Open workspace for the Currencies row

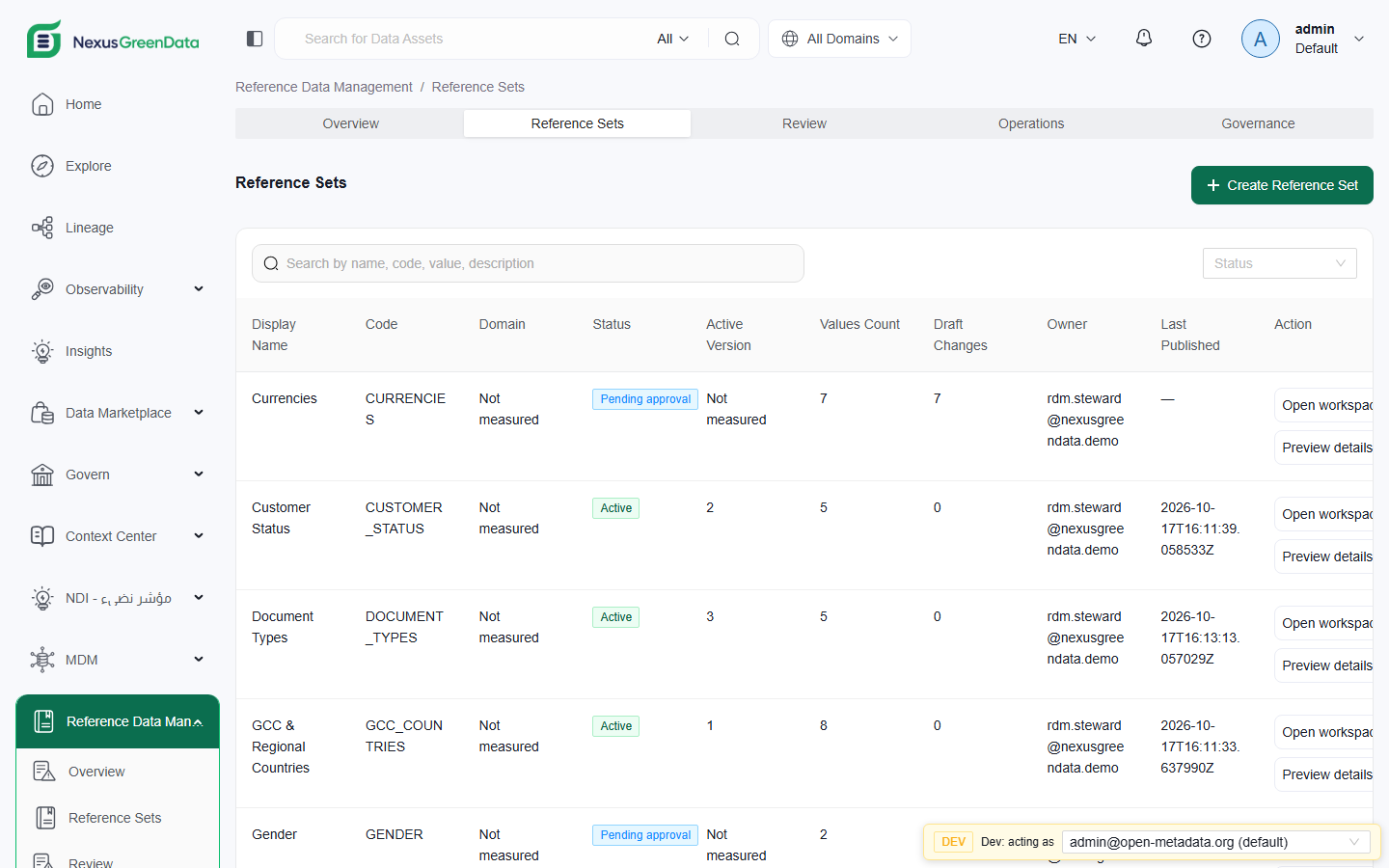tap(1325, 405)
